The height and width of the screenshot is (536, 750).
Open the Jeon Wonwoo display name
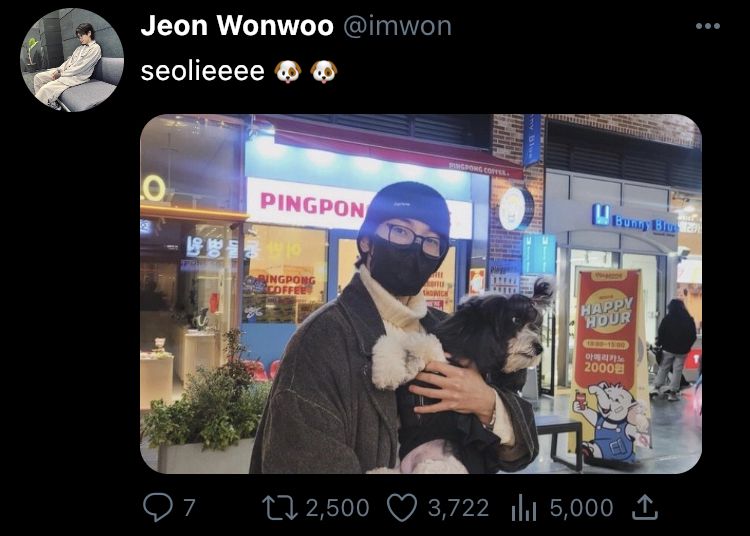pyautogui.click(x=237, y=25)
